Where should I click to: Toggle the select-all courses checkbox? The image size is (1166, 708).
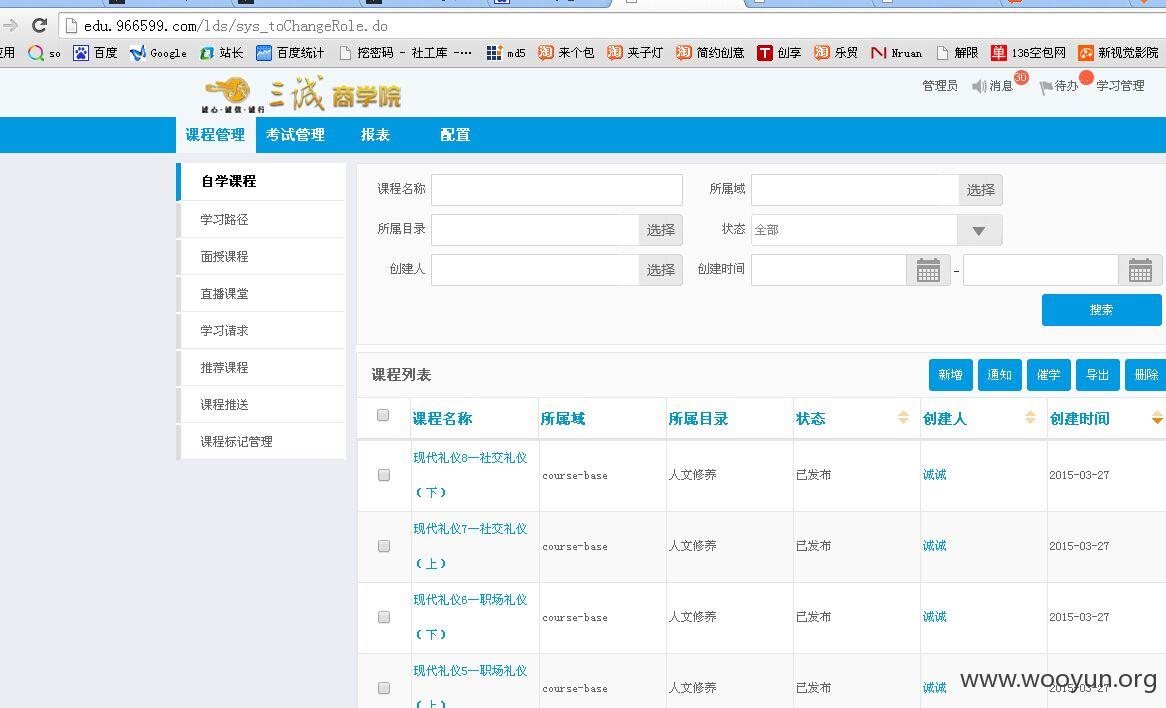coord(383,415)
